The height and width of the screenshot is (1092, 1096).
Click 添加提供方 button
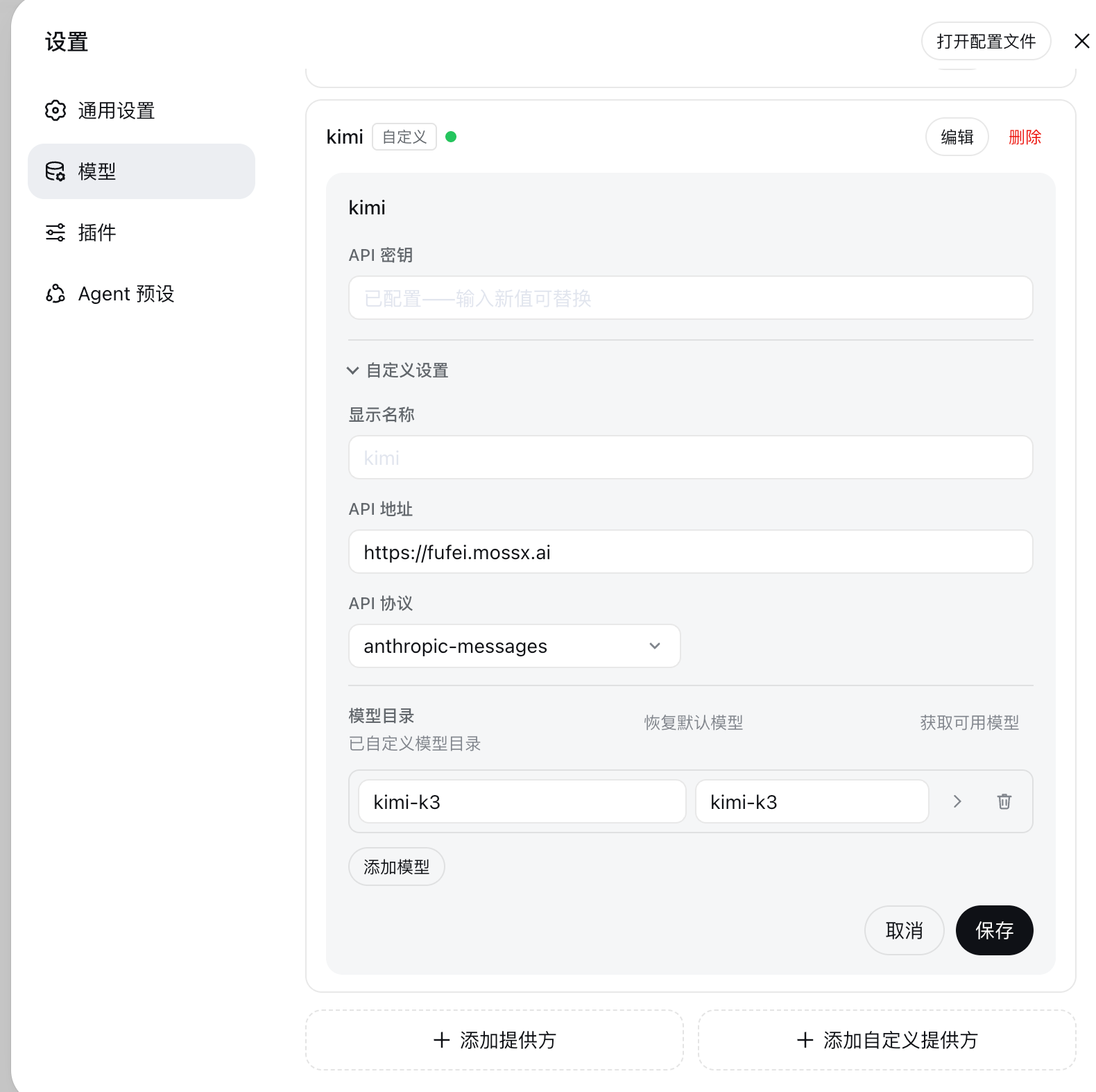point(495,1040)
